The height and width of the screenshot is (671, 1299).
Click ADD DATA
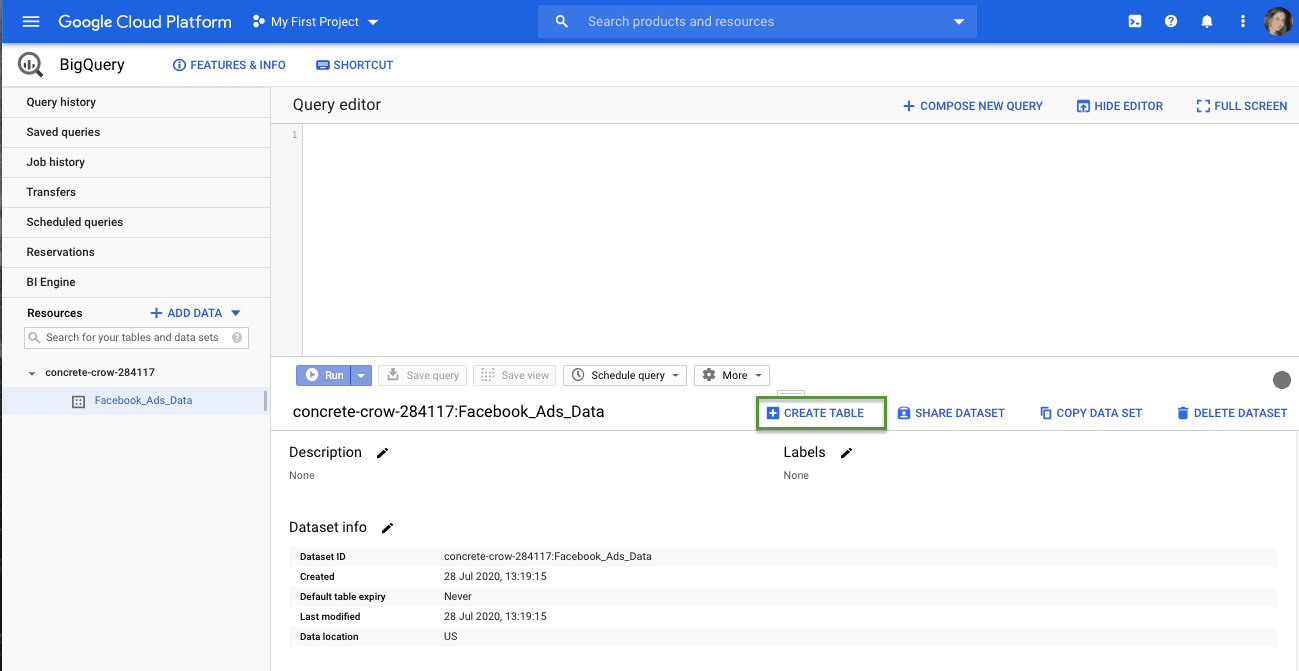186,313
